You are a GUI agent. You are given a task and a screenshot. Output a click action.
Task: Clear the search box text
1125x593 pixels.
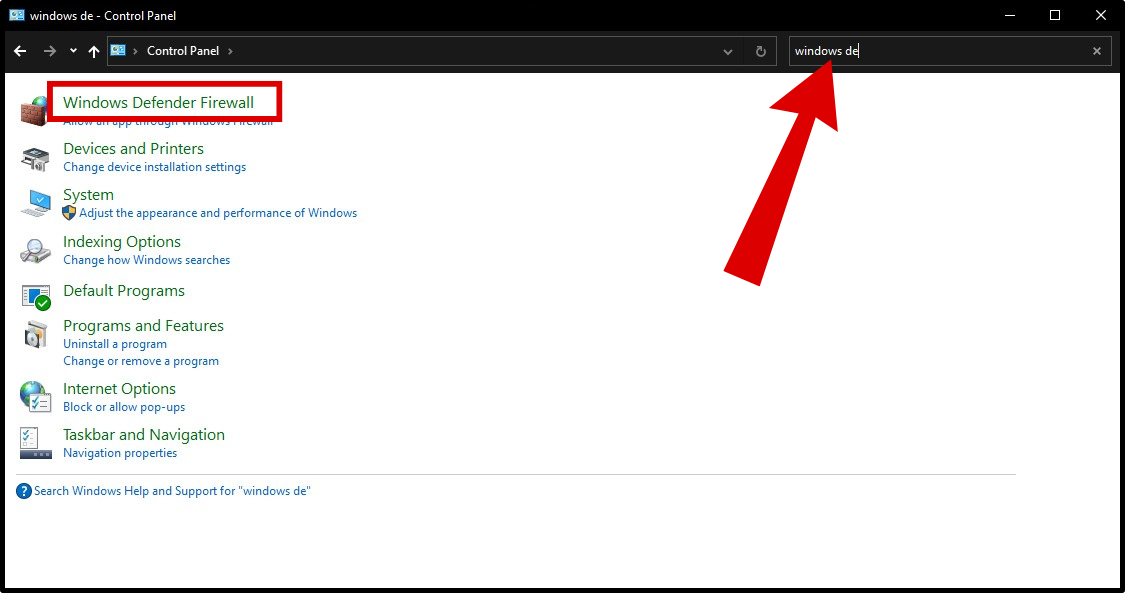coord(1096,51)
